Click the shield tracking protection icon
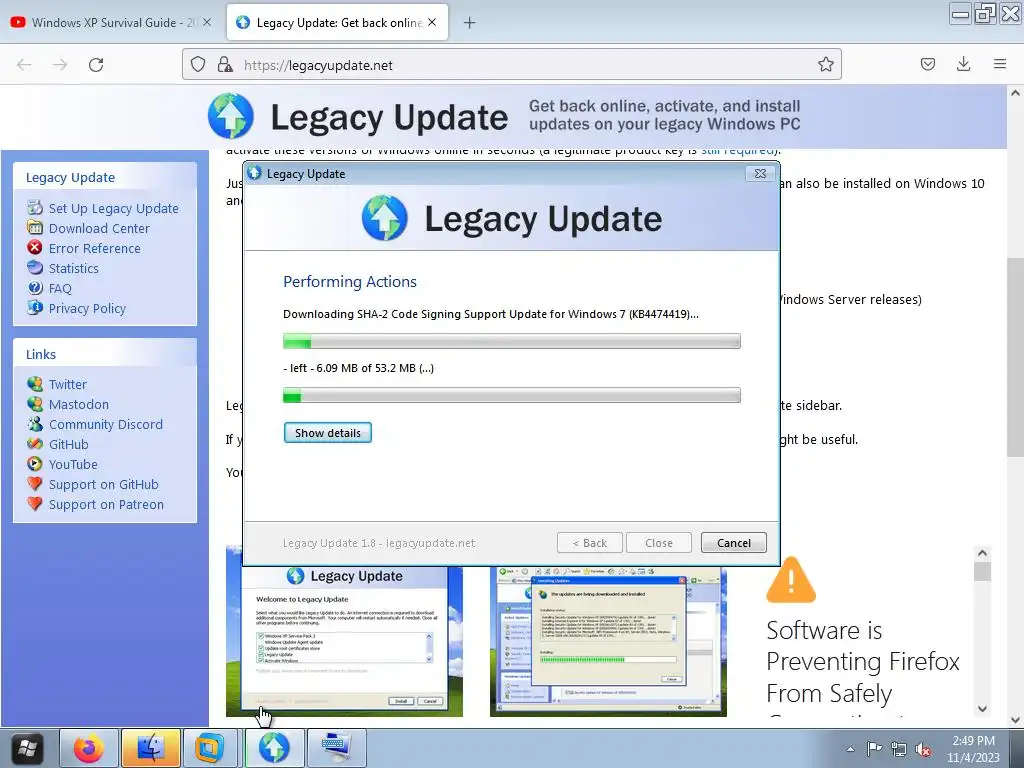Image resolution: width=1024 pixels, height=768 pixels. coord(198,64)
